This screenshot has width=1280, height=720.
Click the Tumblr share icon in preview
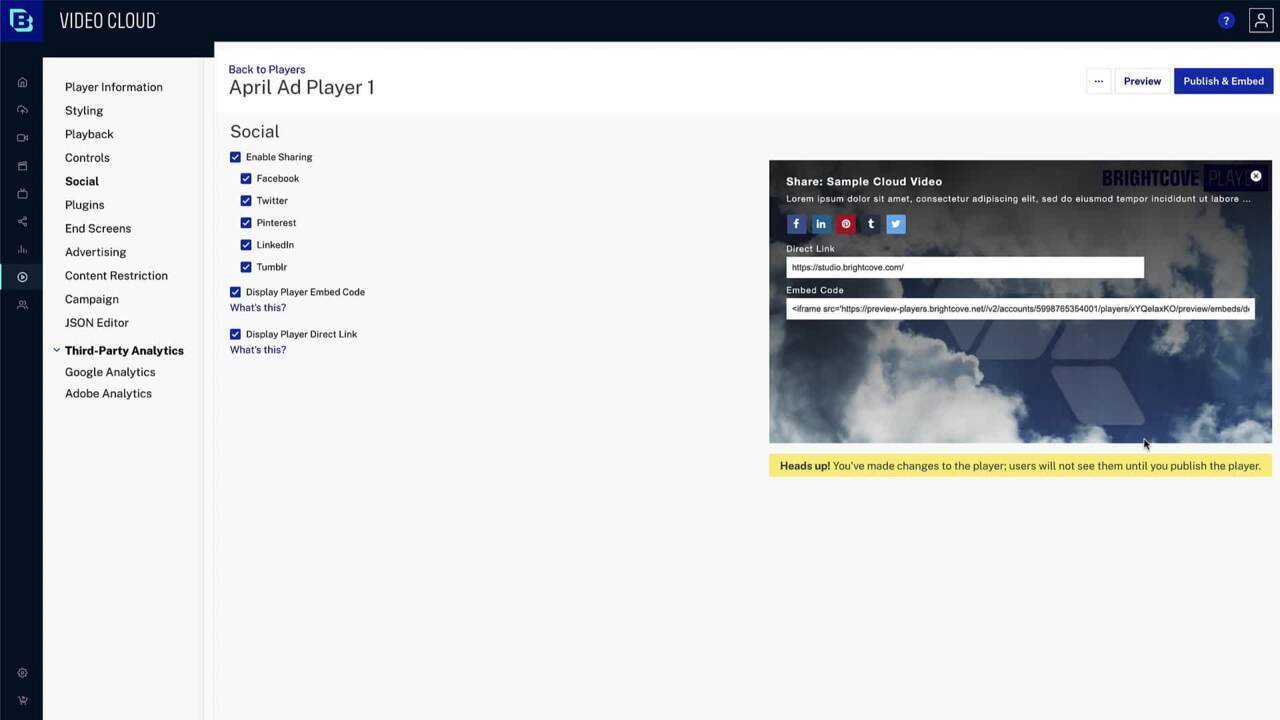click(871, 224)
